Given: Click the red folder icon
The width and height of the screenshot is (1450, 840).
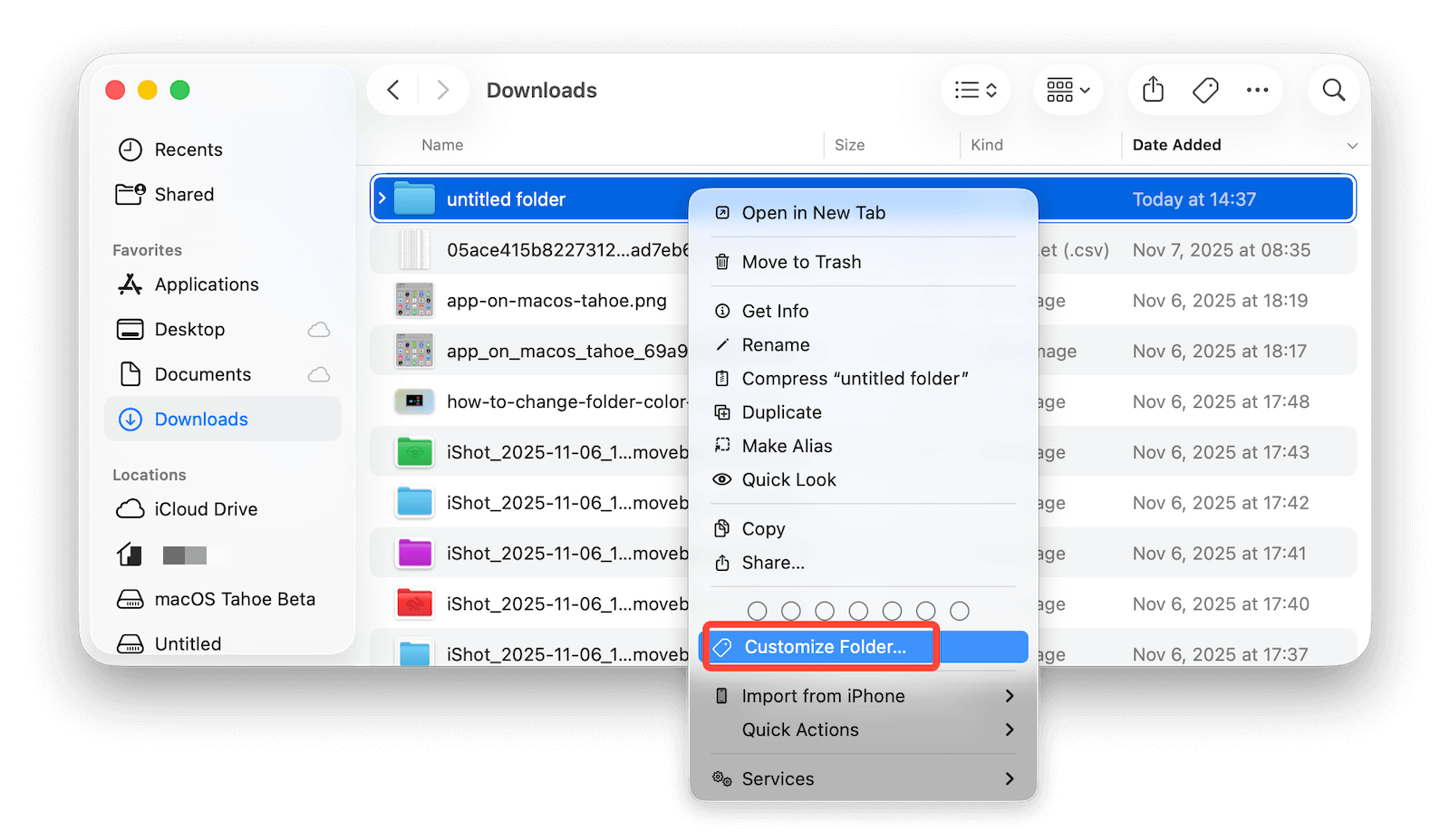Looking at the screenshot, I should [x=414, y=603].
